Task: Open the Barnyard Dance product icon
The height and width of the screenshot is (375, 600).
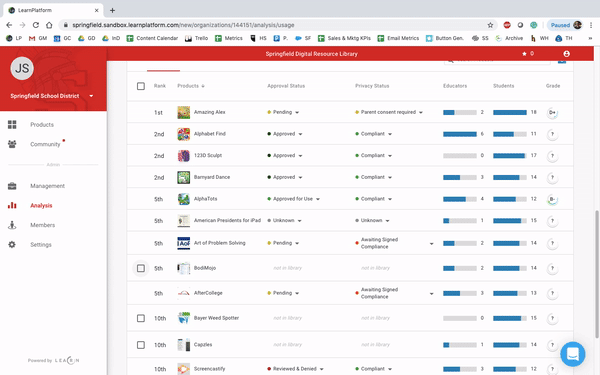Action: (184, 178)
